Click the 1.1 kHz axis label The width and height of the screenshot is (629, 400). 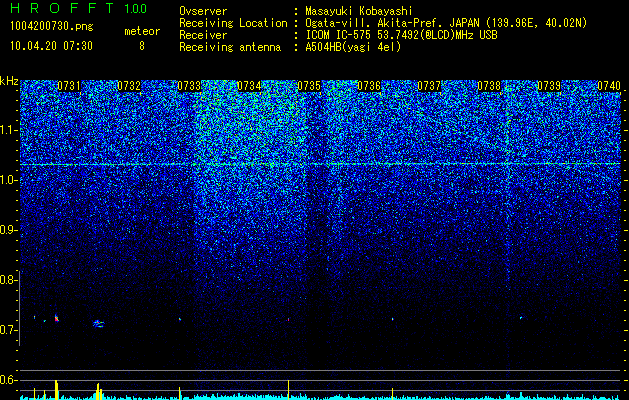pyautogui.click(x=8, y=130)
